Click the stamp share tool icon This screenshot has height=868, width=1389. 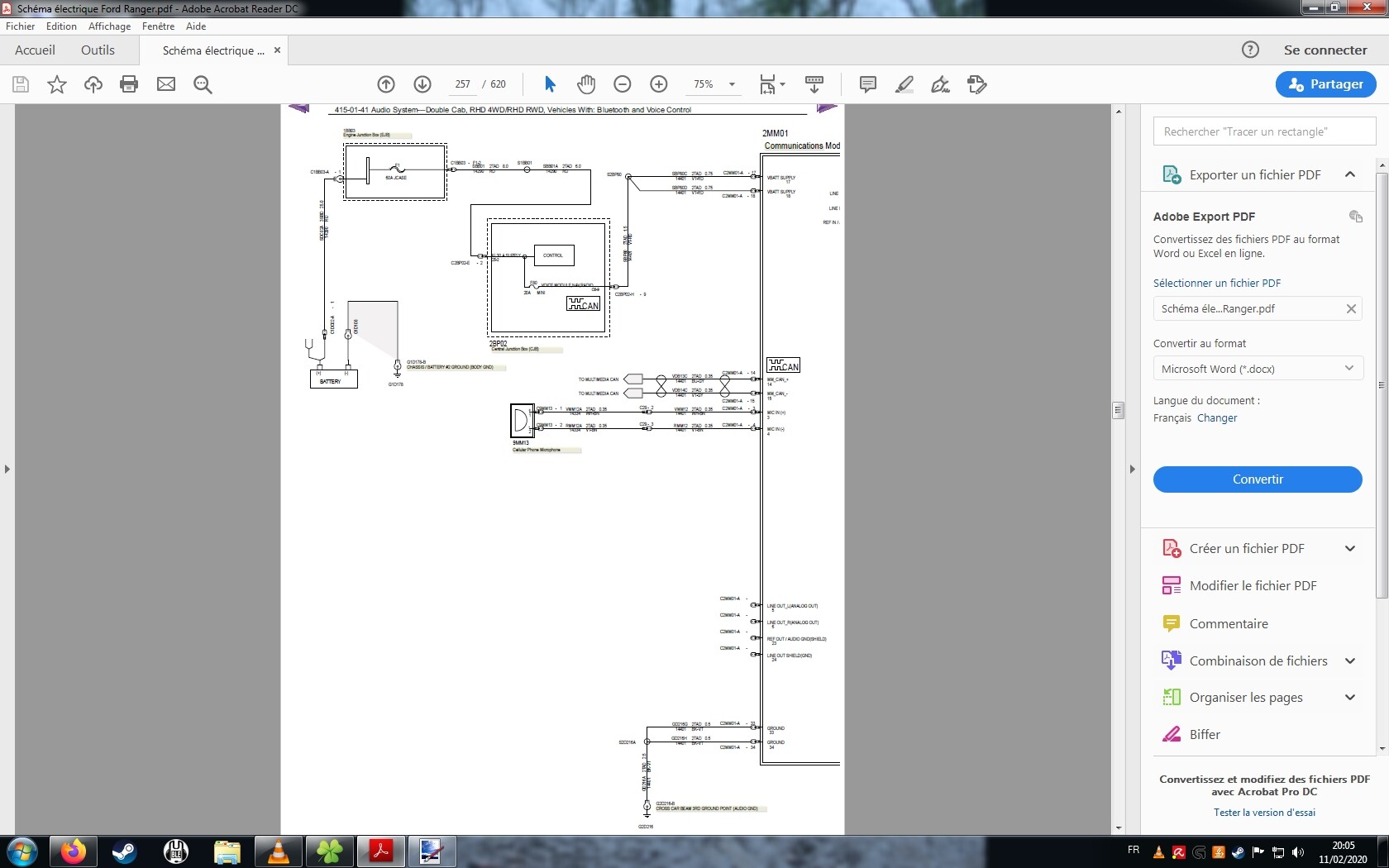977,84
